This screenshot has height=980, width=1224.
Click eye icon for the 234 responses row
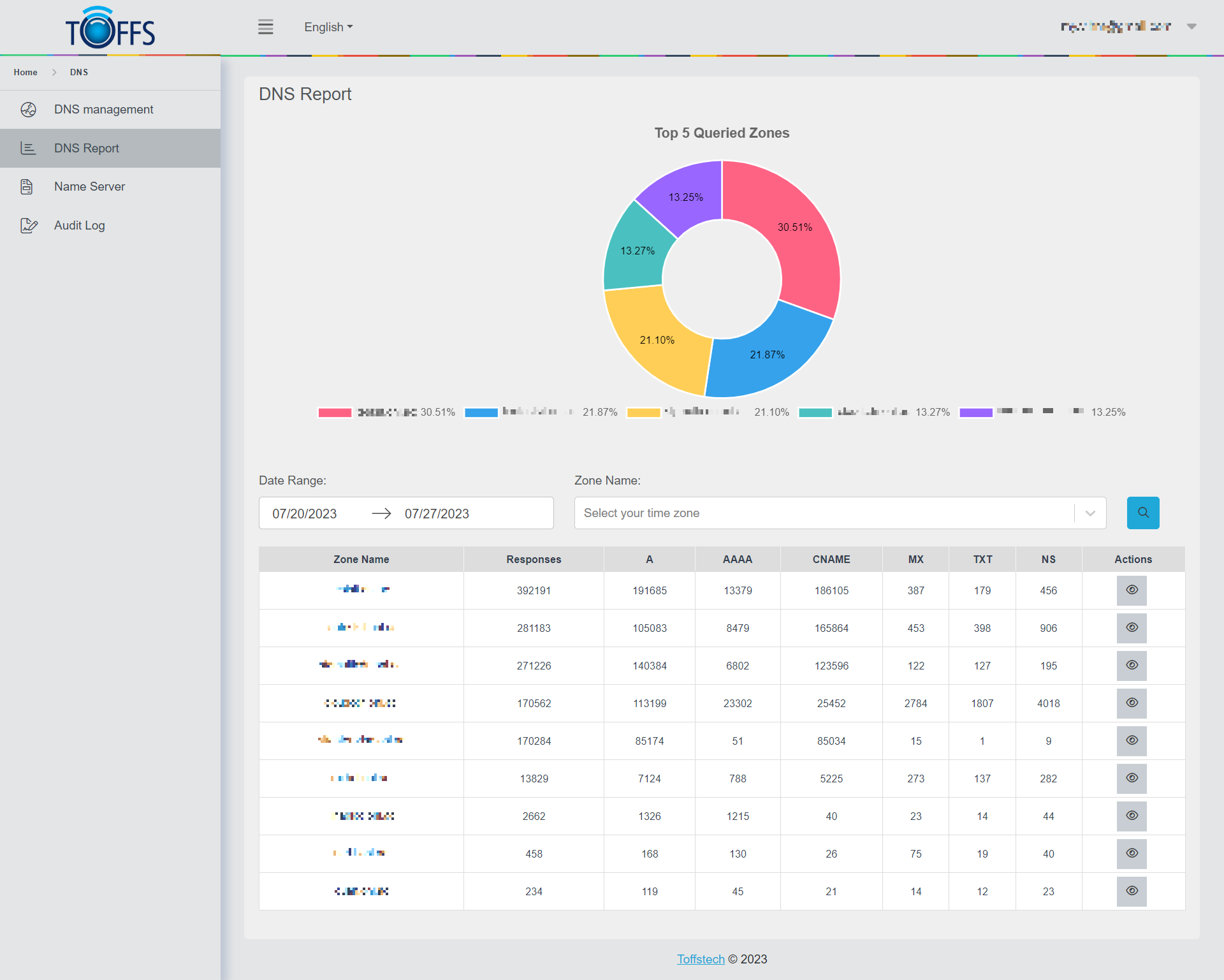pos(1132,891)
